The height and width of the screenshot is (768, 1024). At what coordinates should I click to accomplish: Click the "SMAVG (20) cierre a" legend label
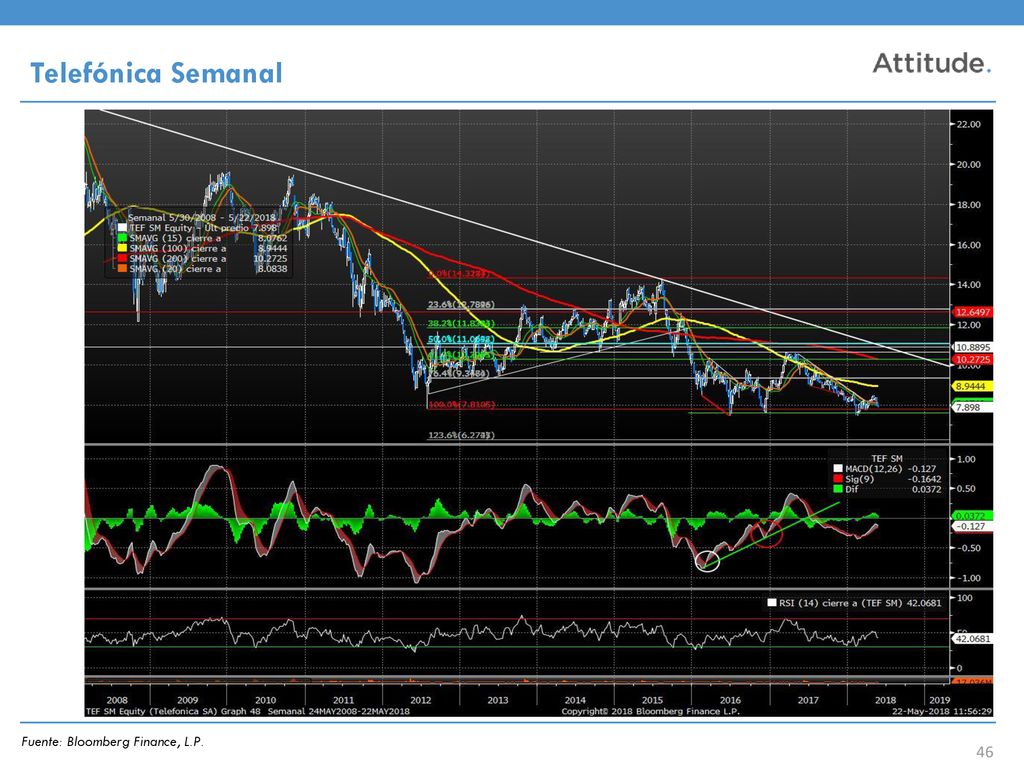pos(175,268)
